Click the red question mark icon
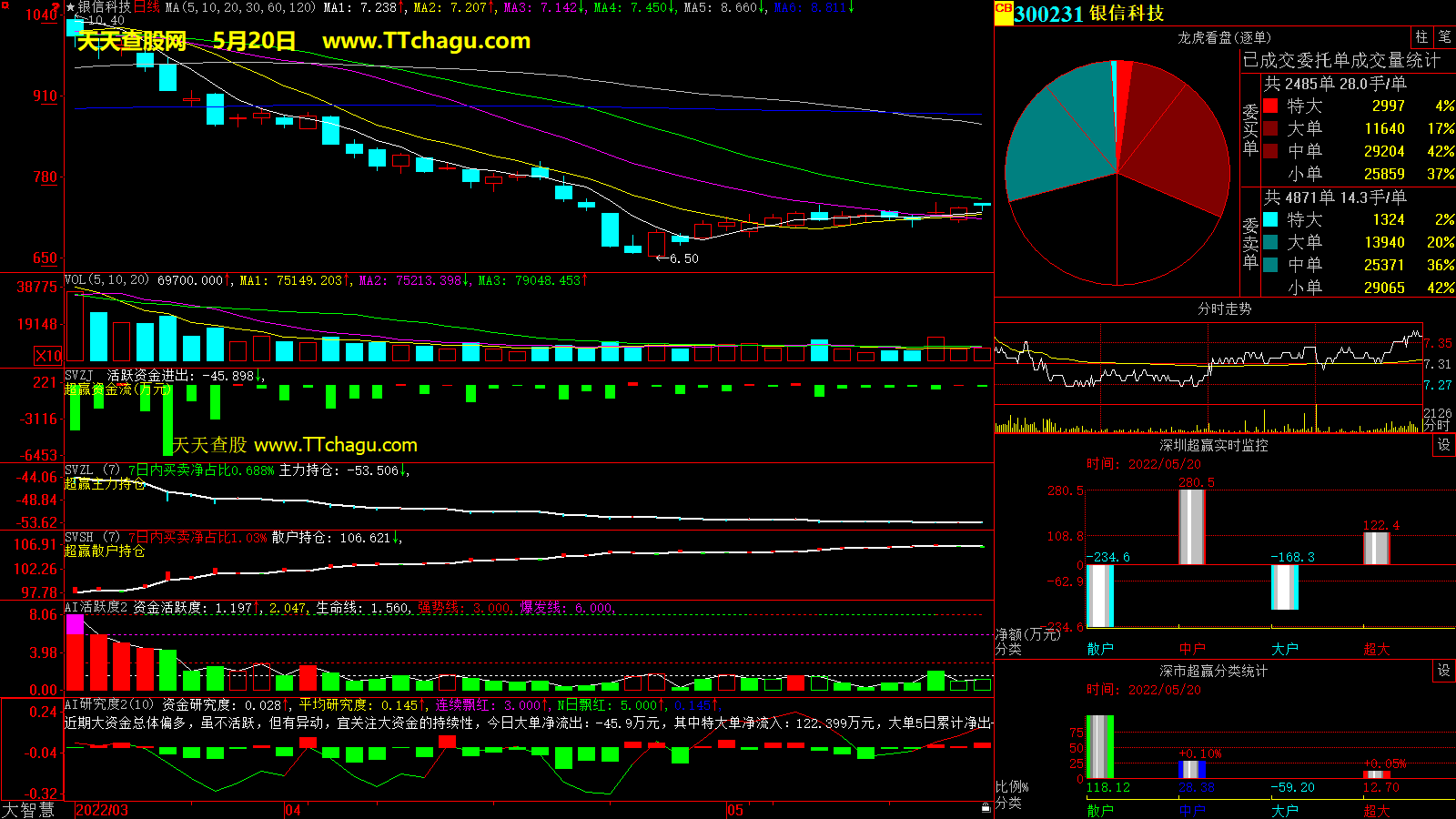The width and height of the screenshot is (1456, 819). tap(56, 7)
